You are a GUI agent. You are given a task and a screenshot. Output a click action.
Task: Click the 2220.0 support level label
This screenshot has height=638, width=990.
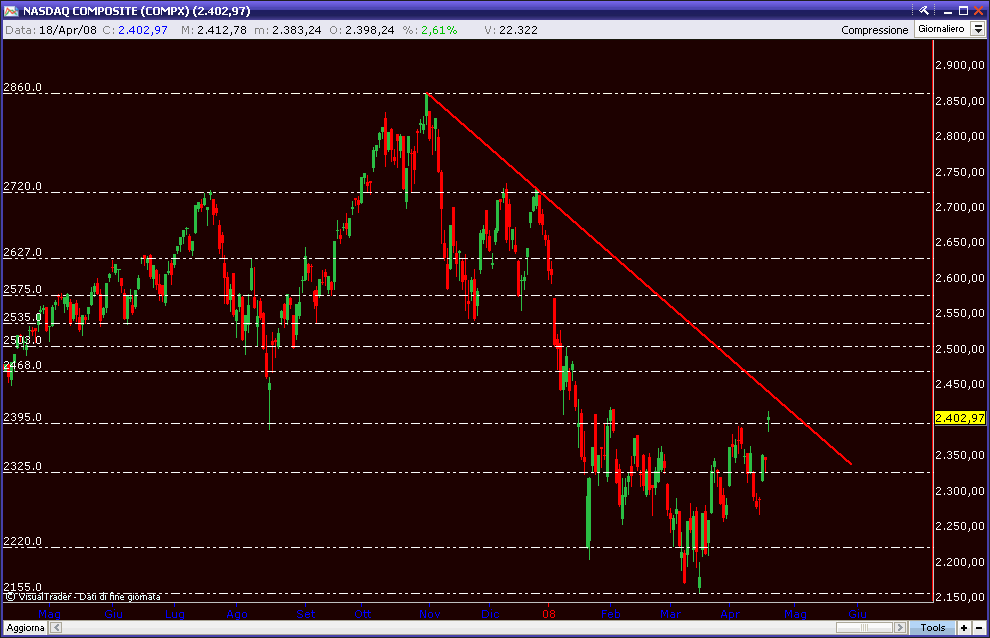tap(23, 541)
